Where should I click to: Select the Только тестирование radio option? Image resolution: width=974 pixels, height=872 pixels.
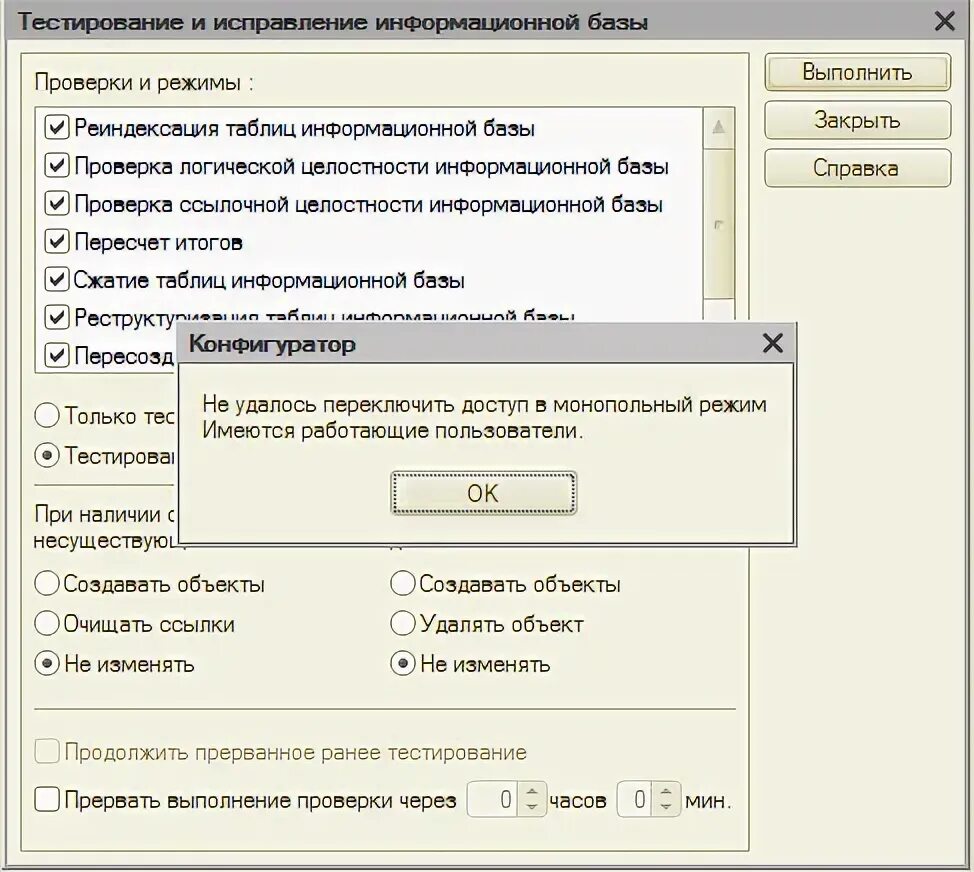pyautogui.click(x=47, y=416)
